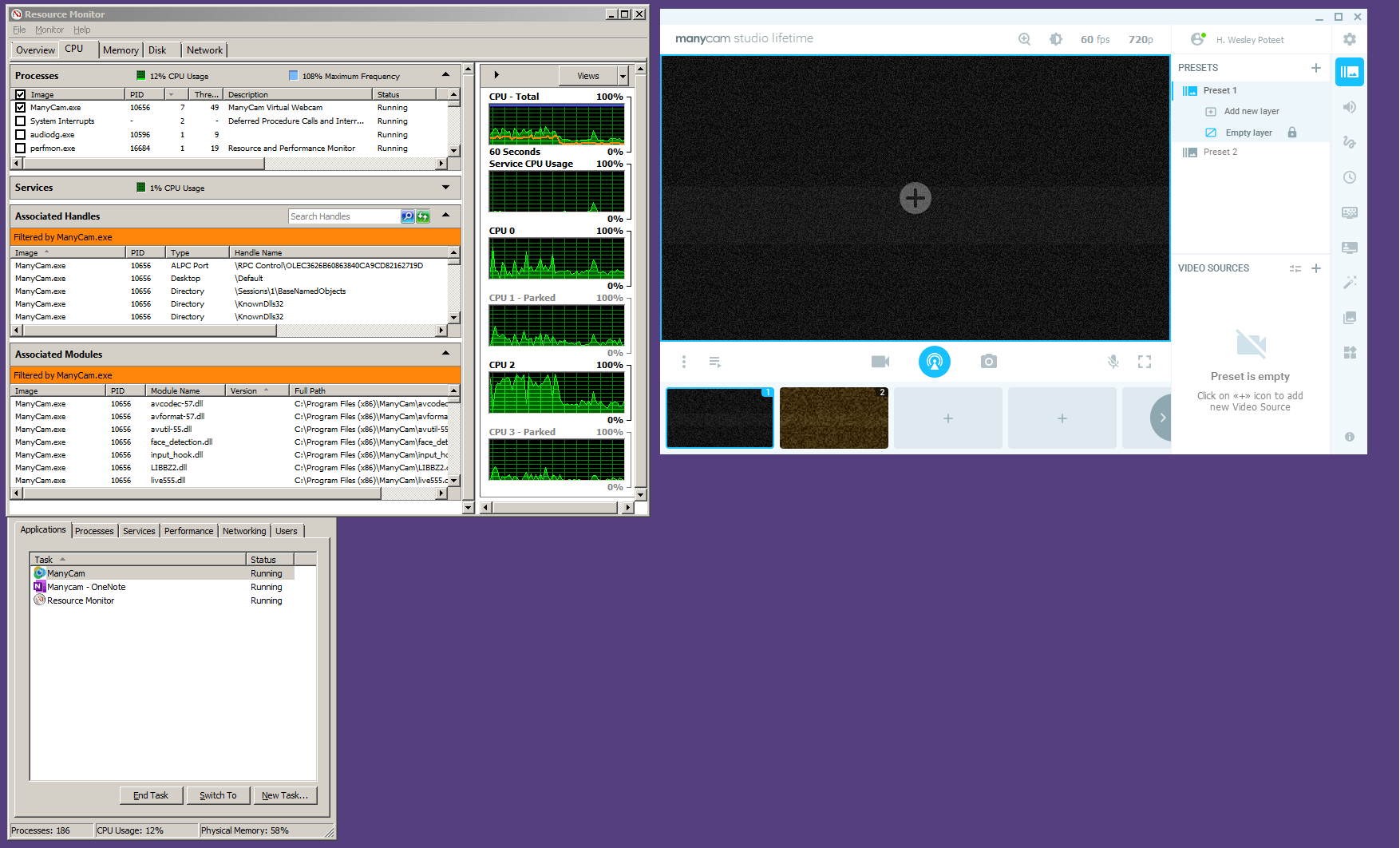The width and height of the screenshot is (1400, 848).
Task: Check the System Interrupts checkbox
Action: [21, 121]
